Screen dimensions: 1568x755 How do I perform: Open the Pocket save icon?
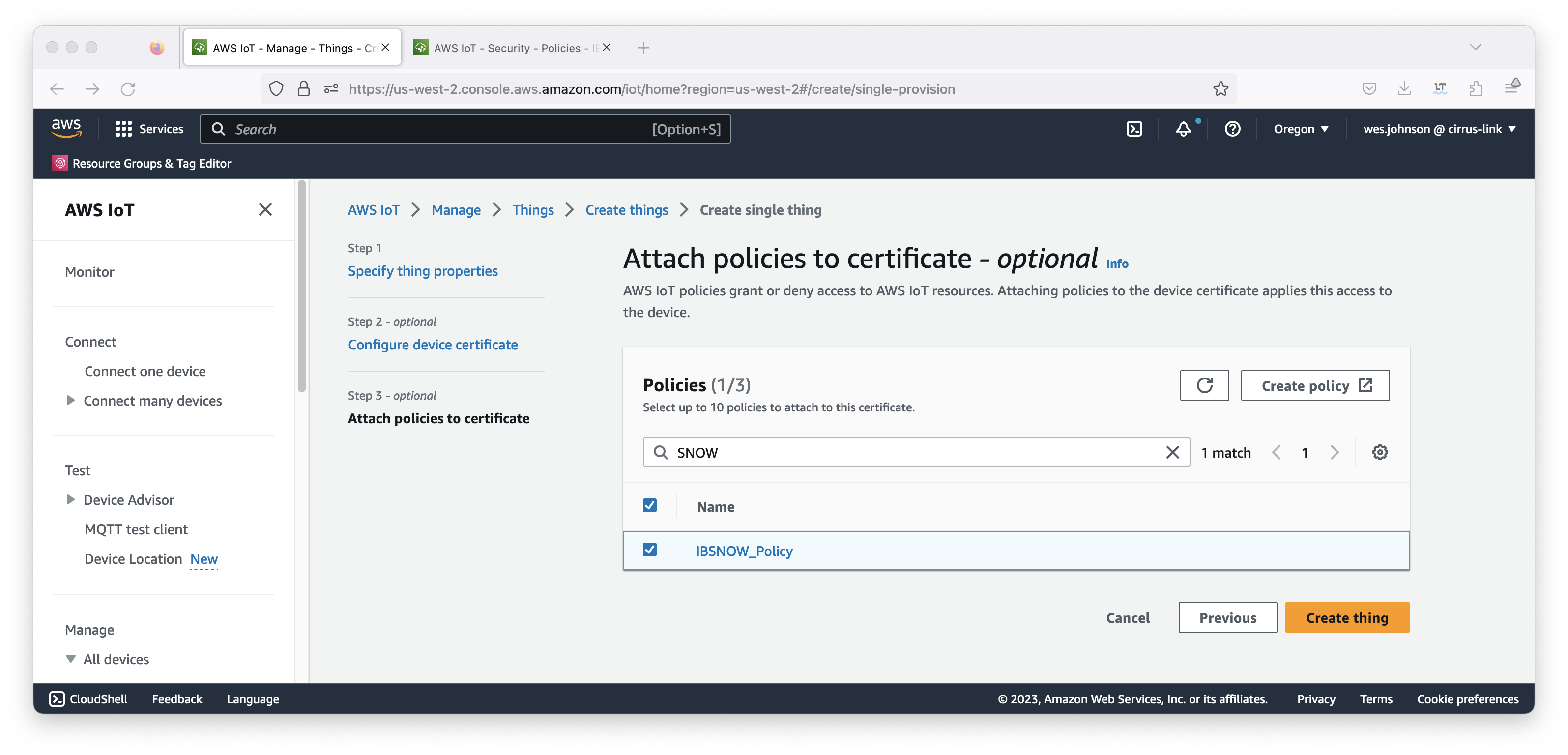(1369, 89)
